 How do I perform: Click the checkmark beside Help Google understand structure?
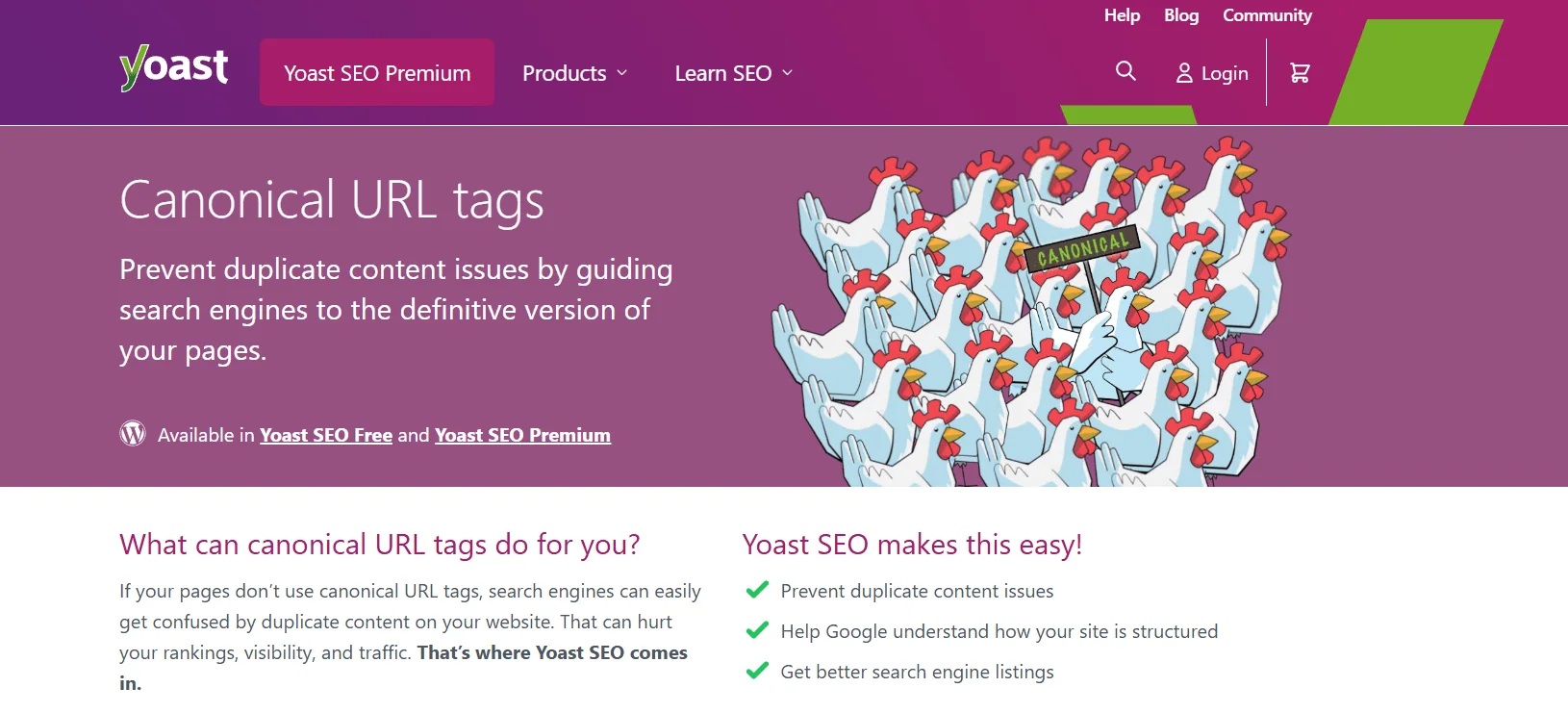757,630
